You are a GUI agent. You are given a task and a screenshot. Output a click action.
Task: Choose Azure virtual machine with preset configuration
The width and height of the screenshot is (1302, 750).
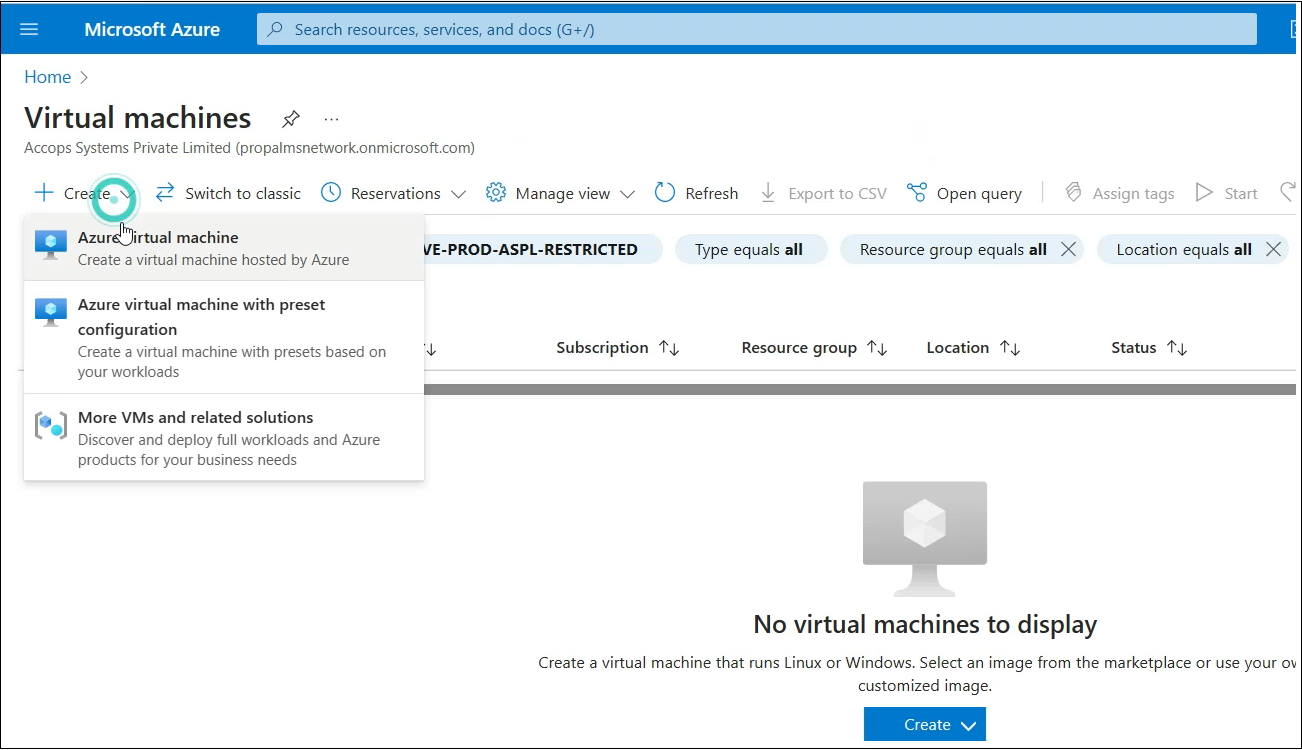point(224,337)
